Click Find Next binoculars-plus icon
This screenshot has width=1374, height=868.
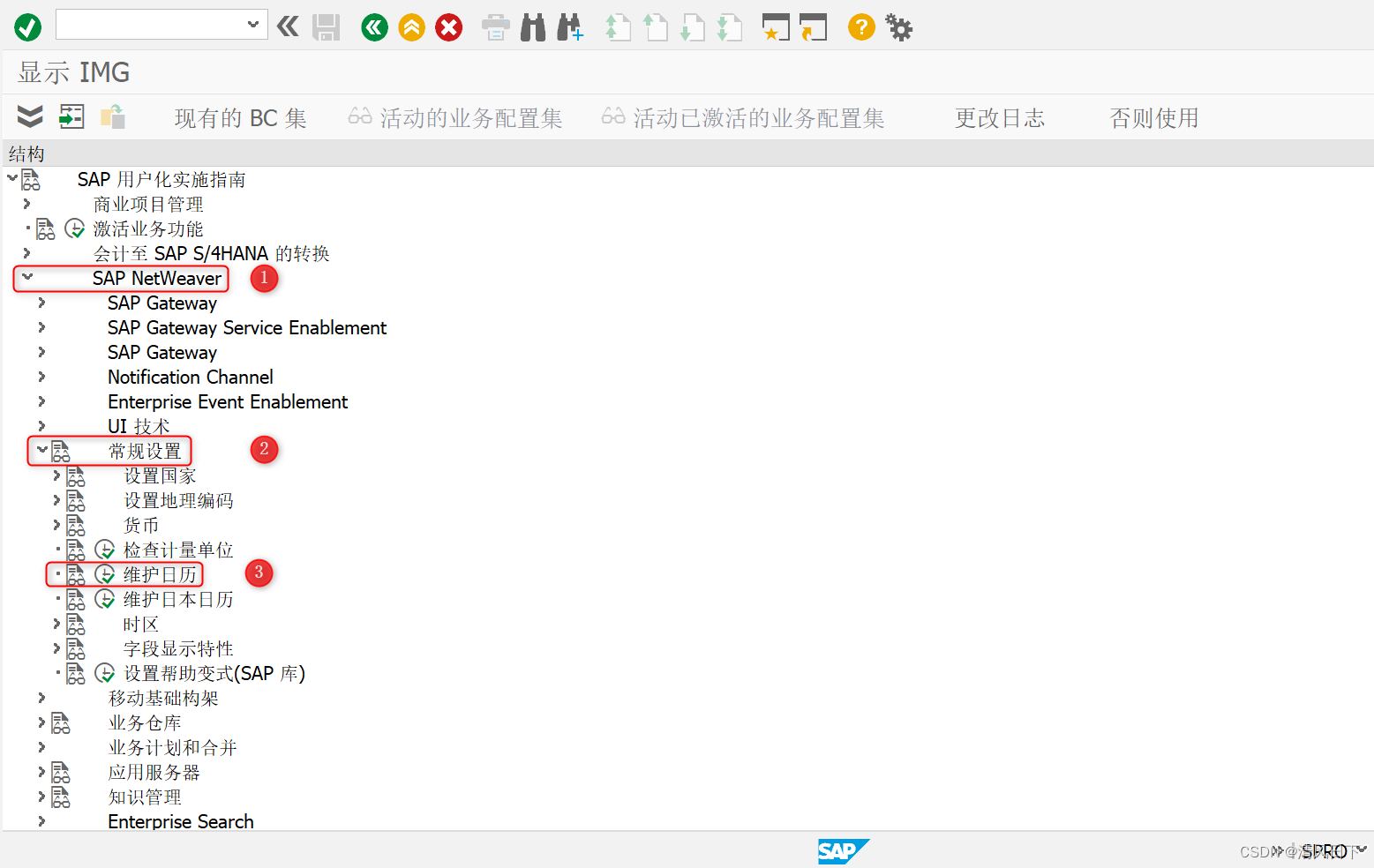click(x=570, y=27)
